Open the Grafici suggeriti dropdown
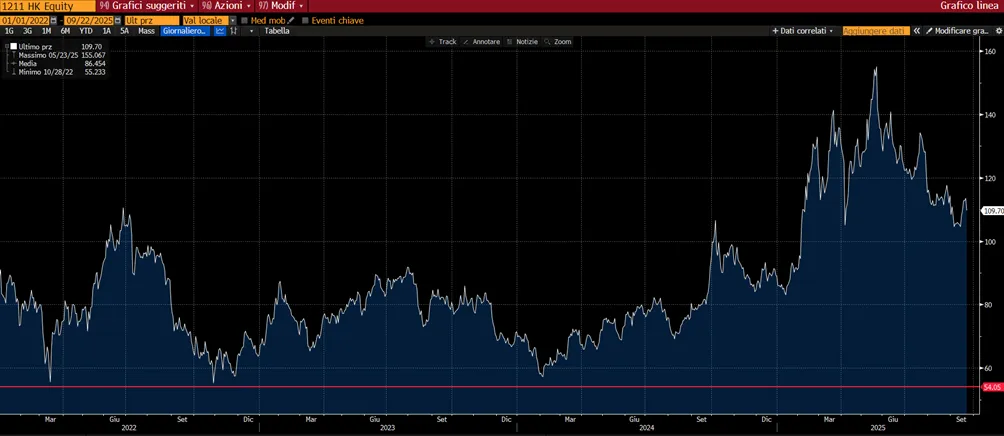1004x436 pixels. (147, 6)
